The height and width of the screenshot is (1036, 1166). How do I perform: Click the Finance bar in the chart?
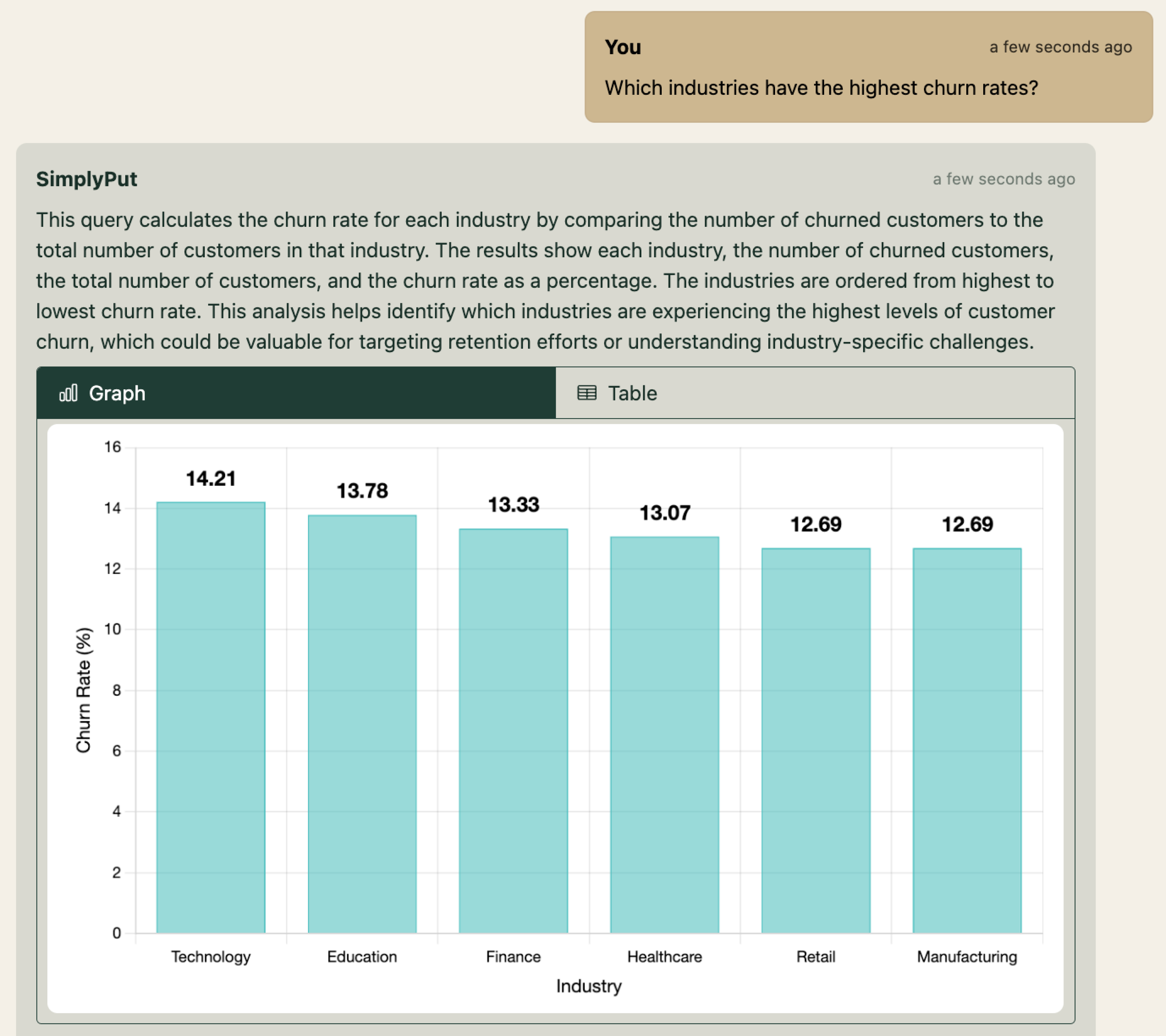[x=513, y=731]
